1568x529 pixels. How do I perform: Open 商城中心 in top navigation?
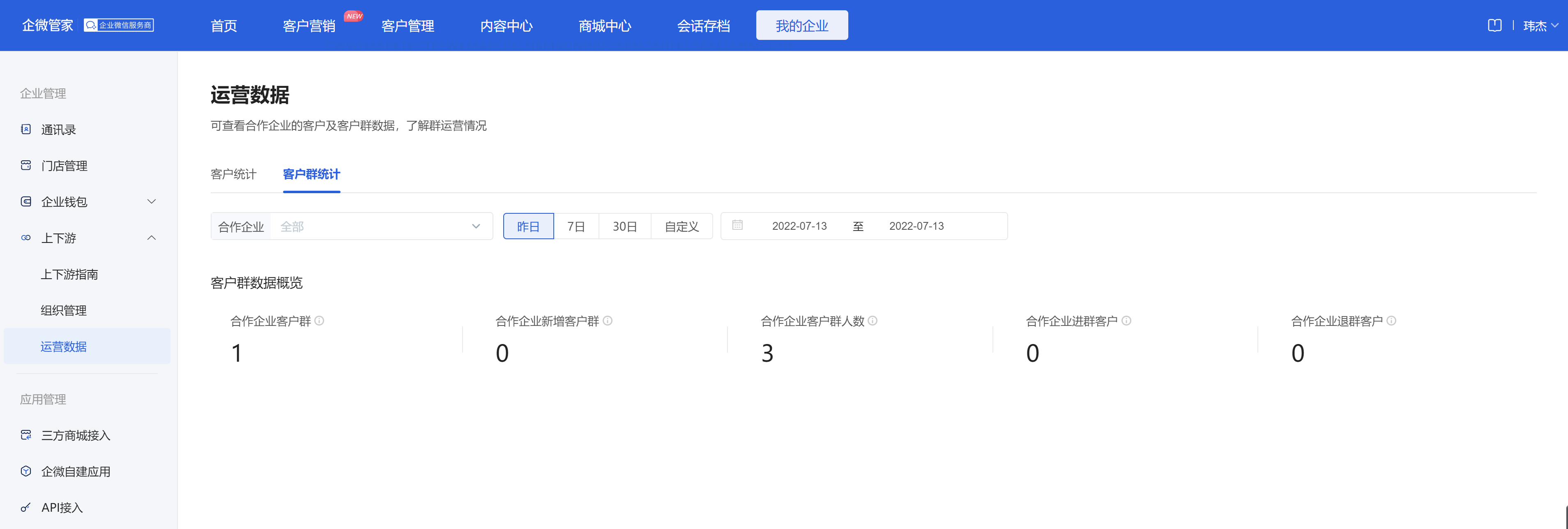[x=605, y=25]
